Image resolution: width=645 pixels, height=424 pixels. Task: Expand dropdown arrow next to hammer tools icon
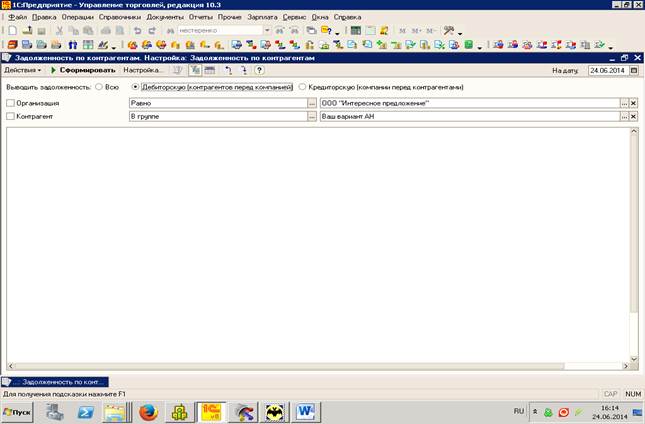click(459, 33)
